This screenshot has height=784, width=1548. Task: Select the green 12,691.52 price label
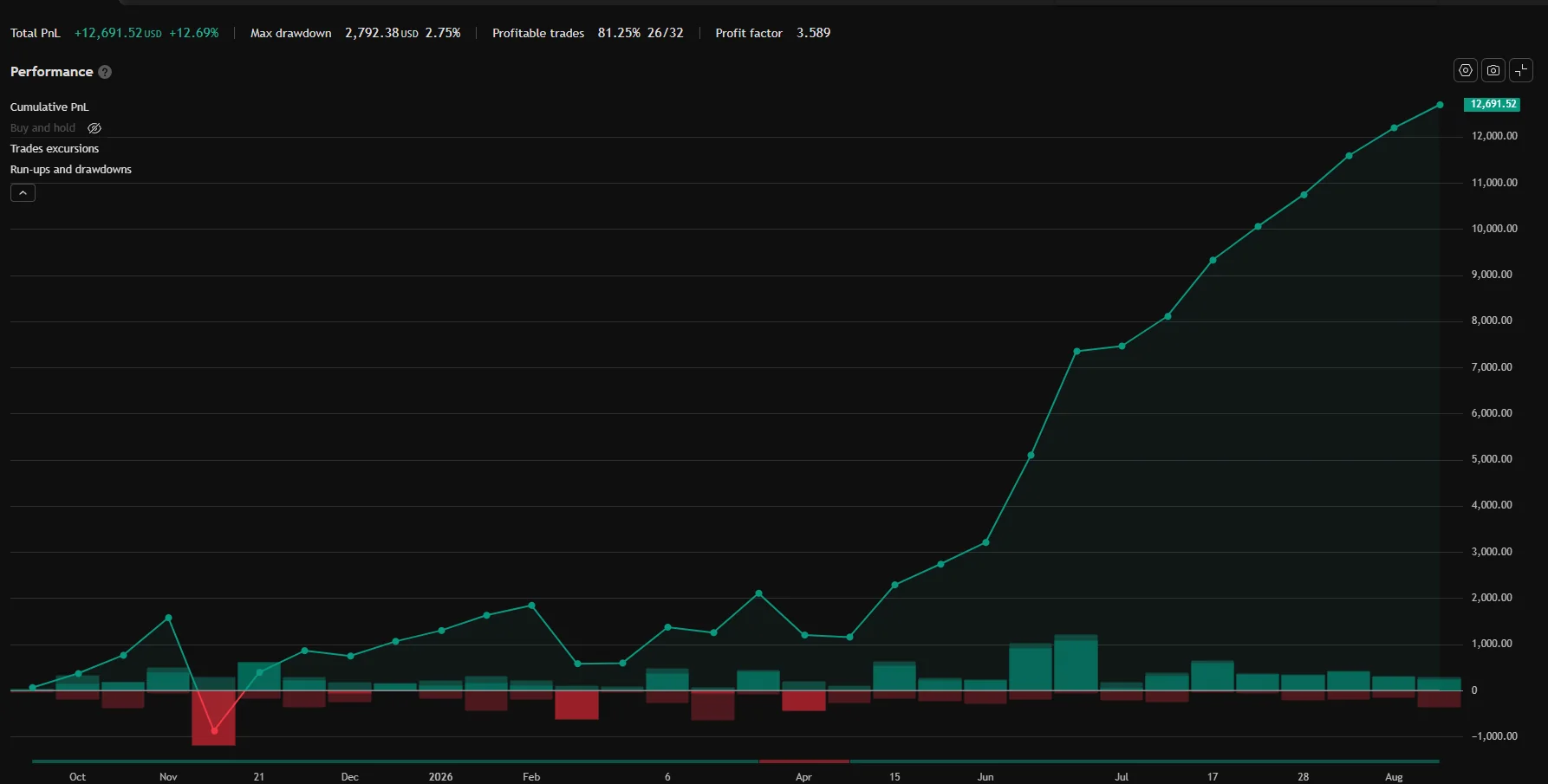click(1493, 104)
